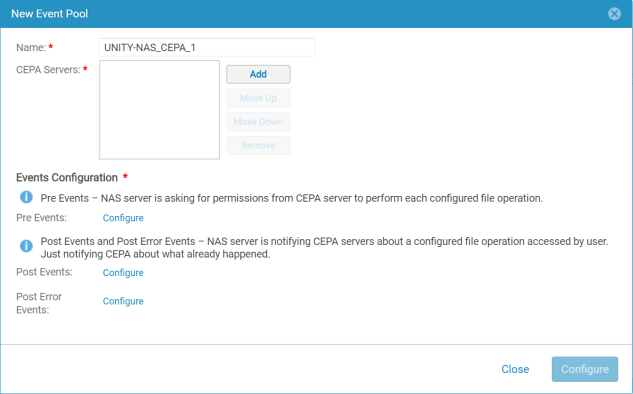Click inside the empty CEPA Servers list box
Screen dimensions: 633x394
point(159,110)
